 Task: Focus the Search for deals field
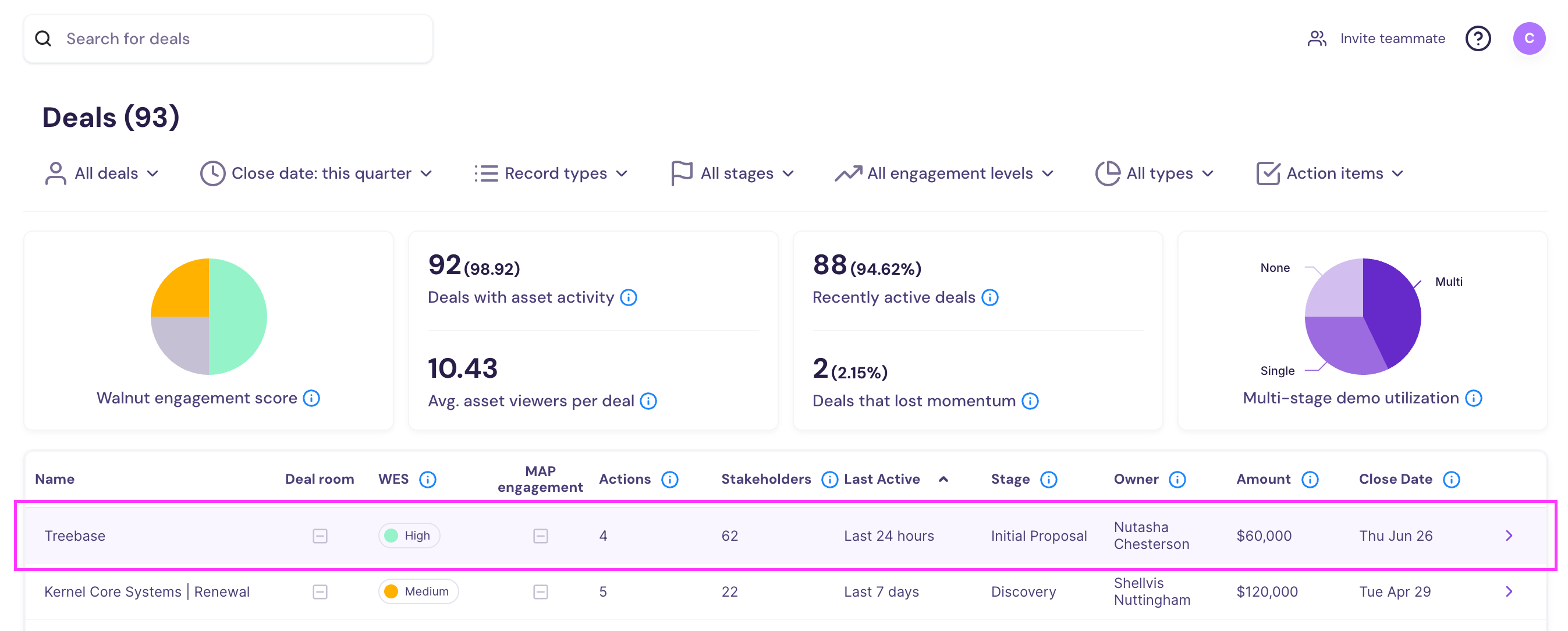(x=228, y=39)
